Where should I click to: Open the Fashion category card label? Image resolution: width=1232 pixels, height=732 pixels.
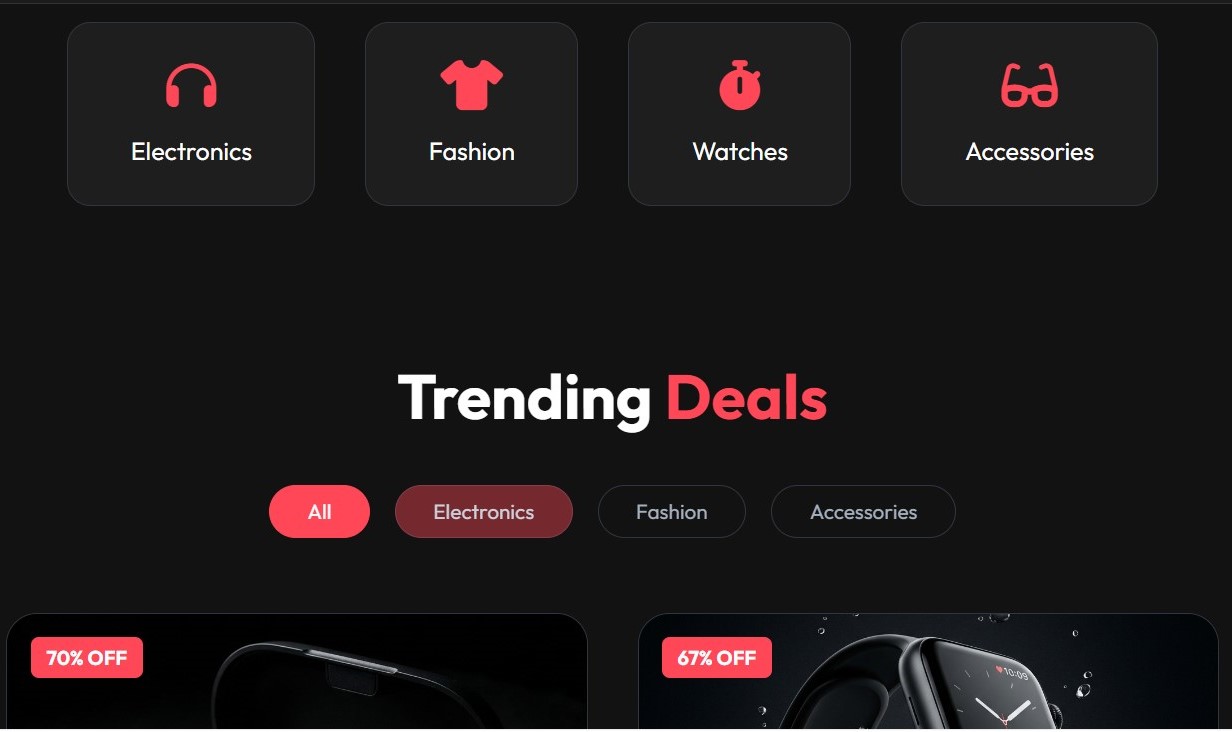coord(472,152)
